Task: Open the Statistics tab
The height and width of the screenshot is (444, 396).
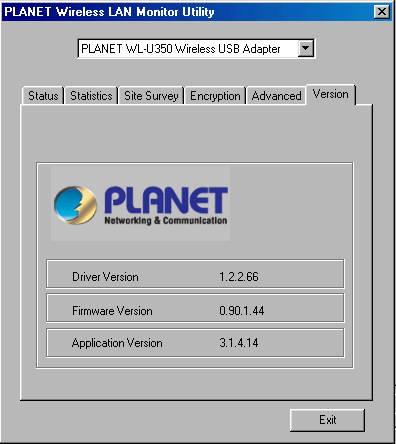Action: (91, 96)
